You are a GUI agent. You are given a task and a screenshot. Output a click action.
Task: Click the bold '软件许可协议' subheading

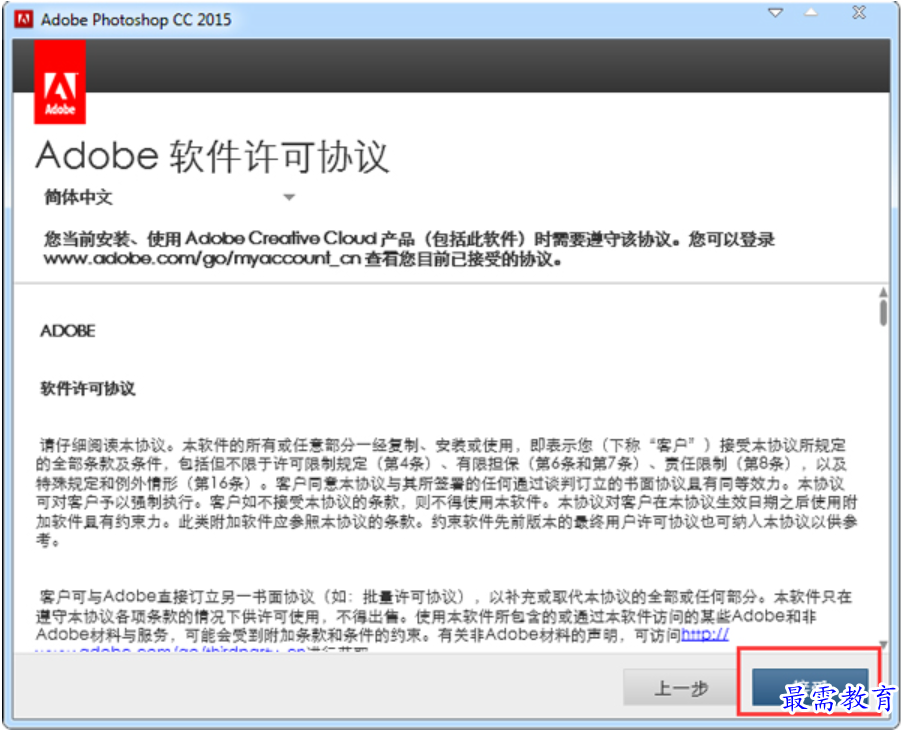click(88, 389)
